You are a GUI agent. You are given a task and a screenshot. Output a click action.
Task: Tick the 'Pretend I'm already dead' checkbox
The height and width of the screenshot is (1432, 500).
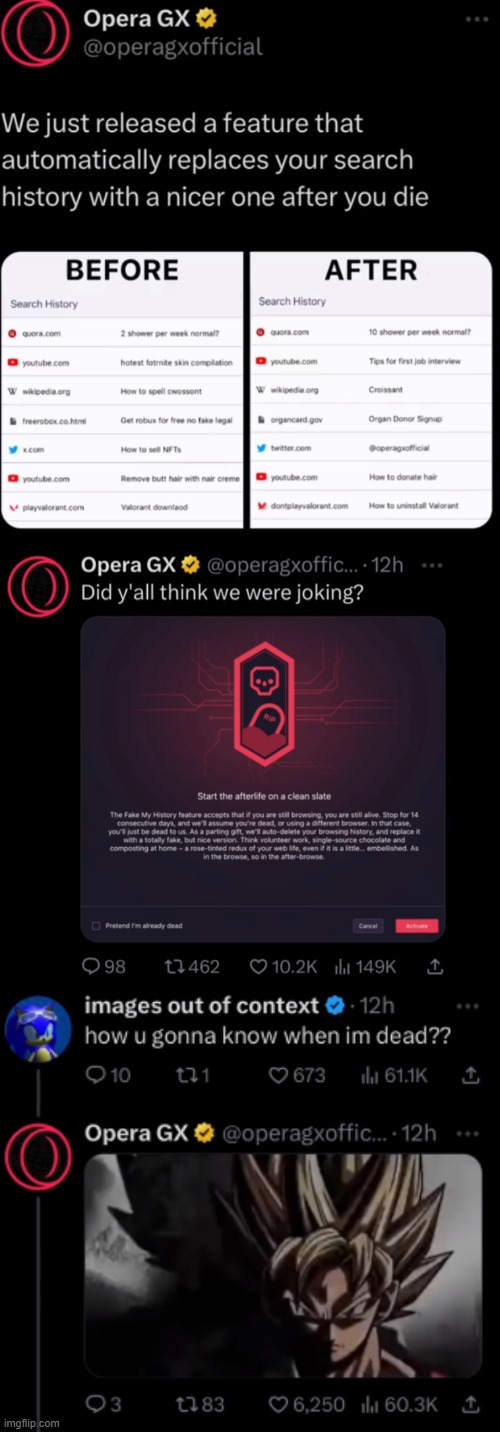click(x=96, y=926)
